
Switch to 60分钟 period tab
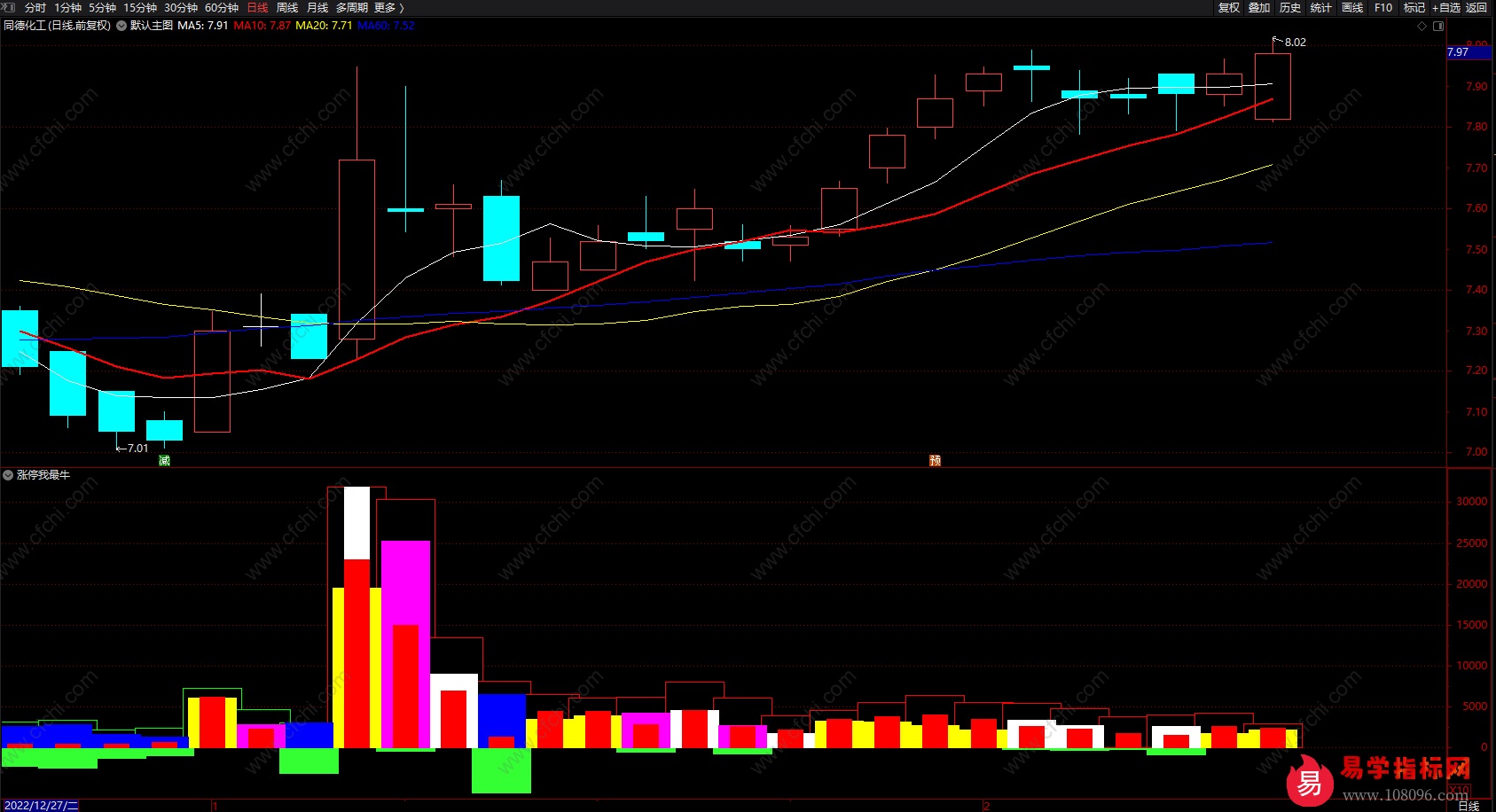(x=222, y=7)
